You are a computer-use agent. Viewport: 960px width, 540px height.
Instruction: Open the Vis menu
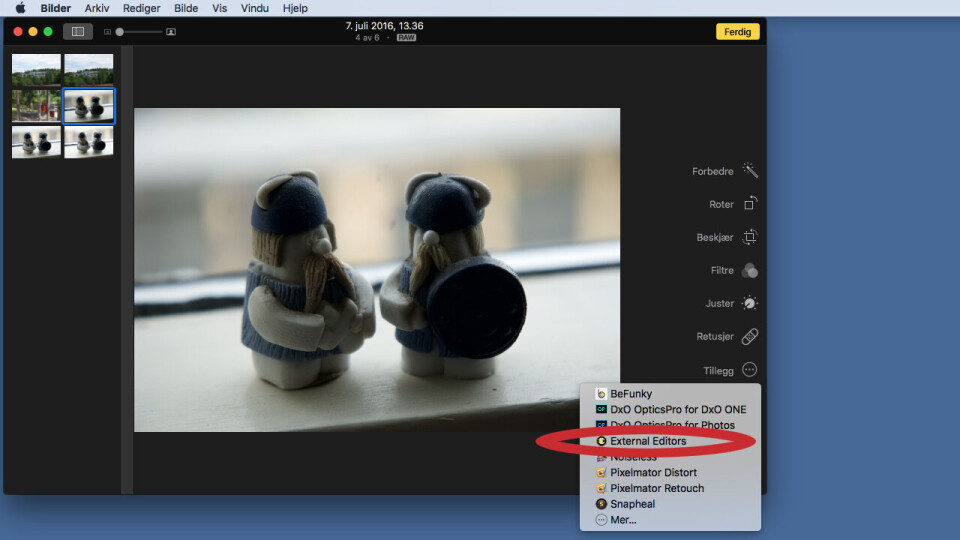(219, 8)
